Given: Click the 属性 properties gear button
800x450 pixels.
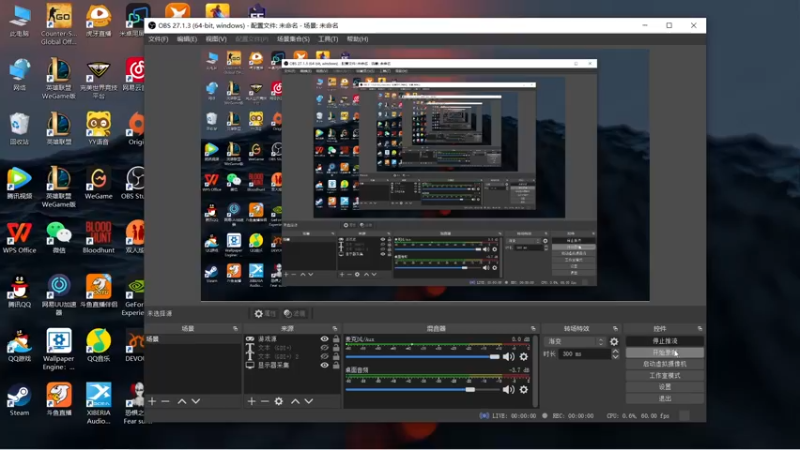Looking at the screenshot, I should [265, 313].
